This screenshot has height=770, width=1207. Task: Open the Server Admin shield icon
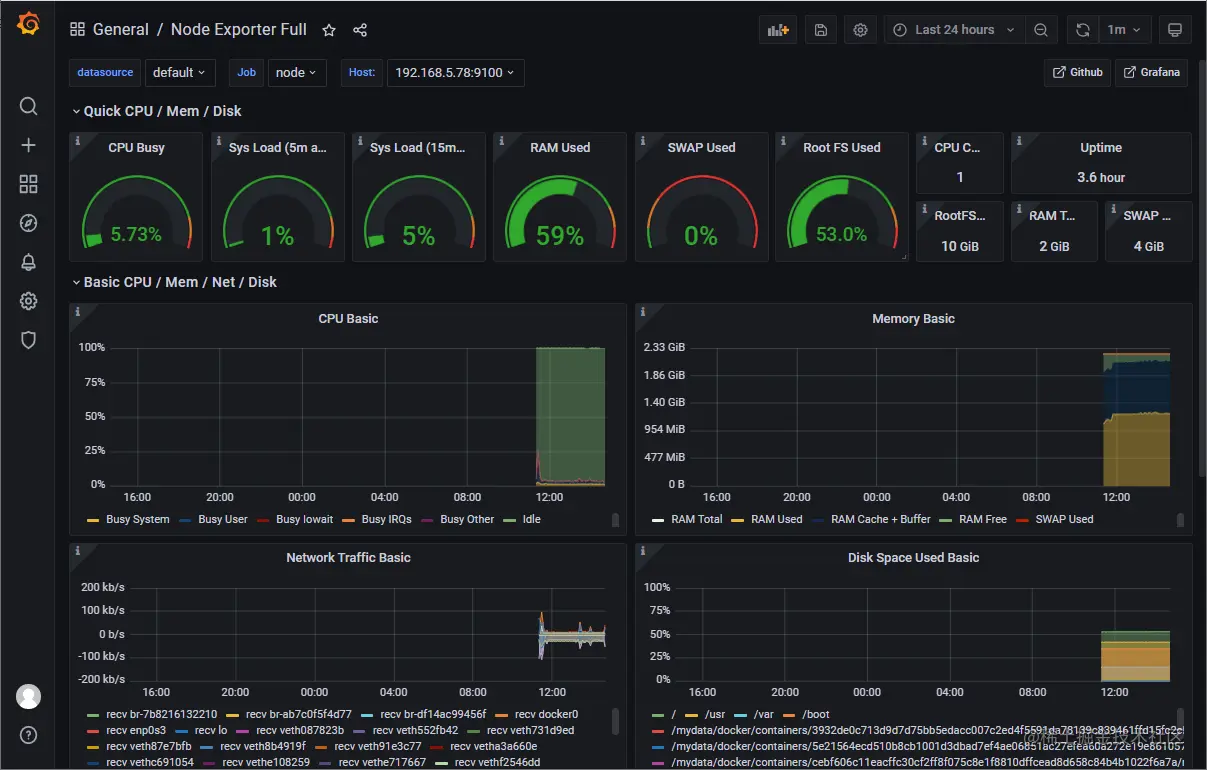pos(28,340)
